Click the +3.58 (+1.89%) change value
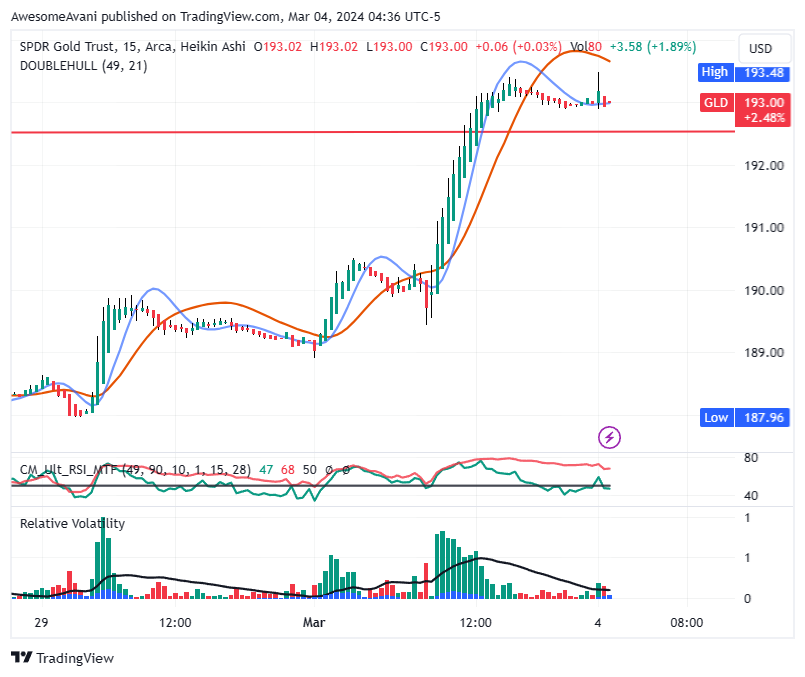 (653, 47)
